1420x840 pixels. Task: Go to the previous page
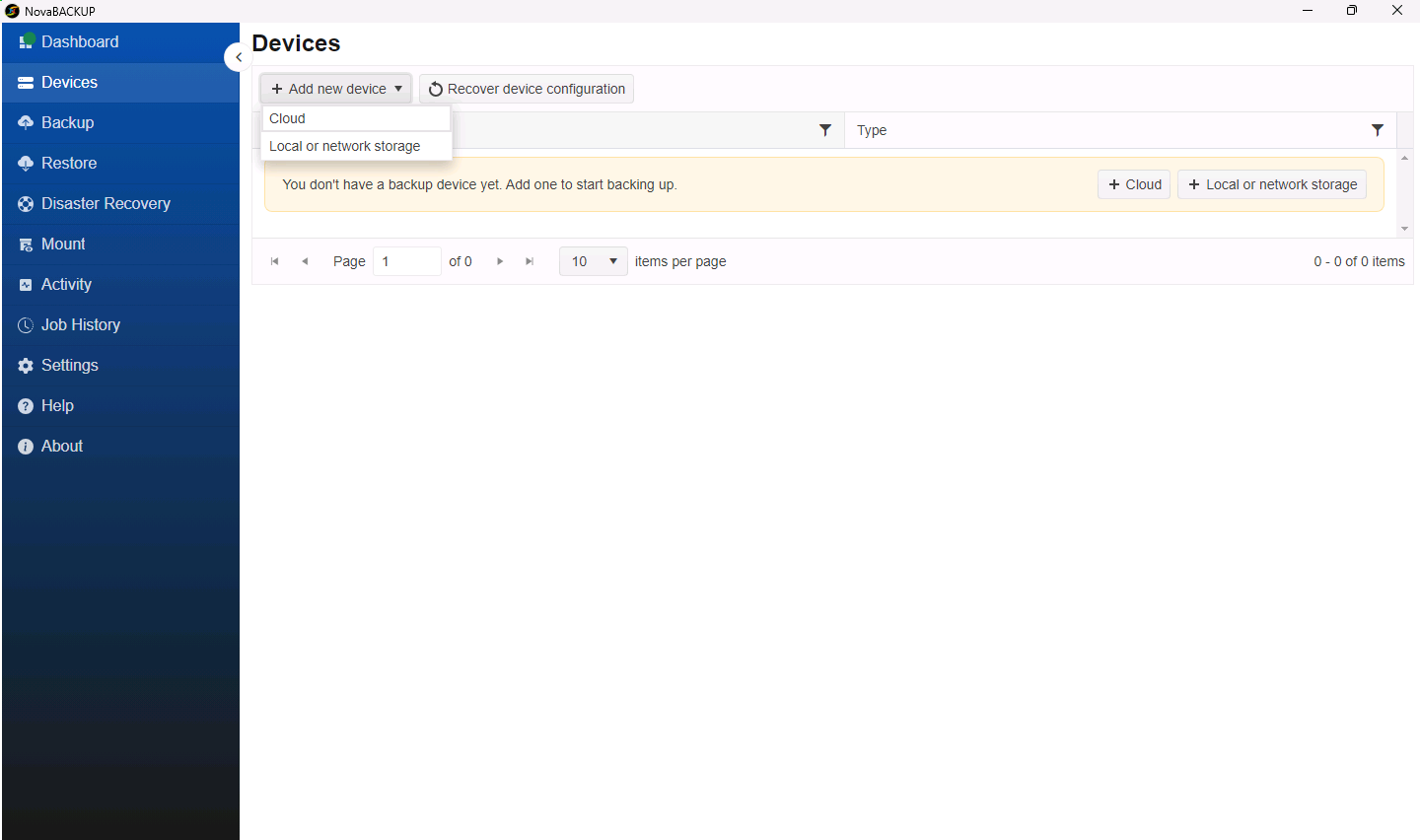(305, 261)
